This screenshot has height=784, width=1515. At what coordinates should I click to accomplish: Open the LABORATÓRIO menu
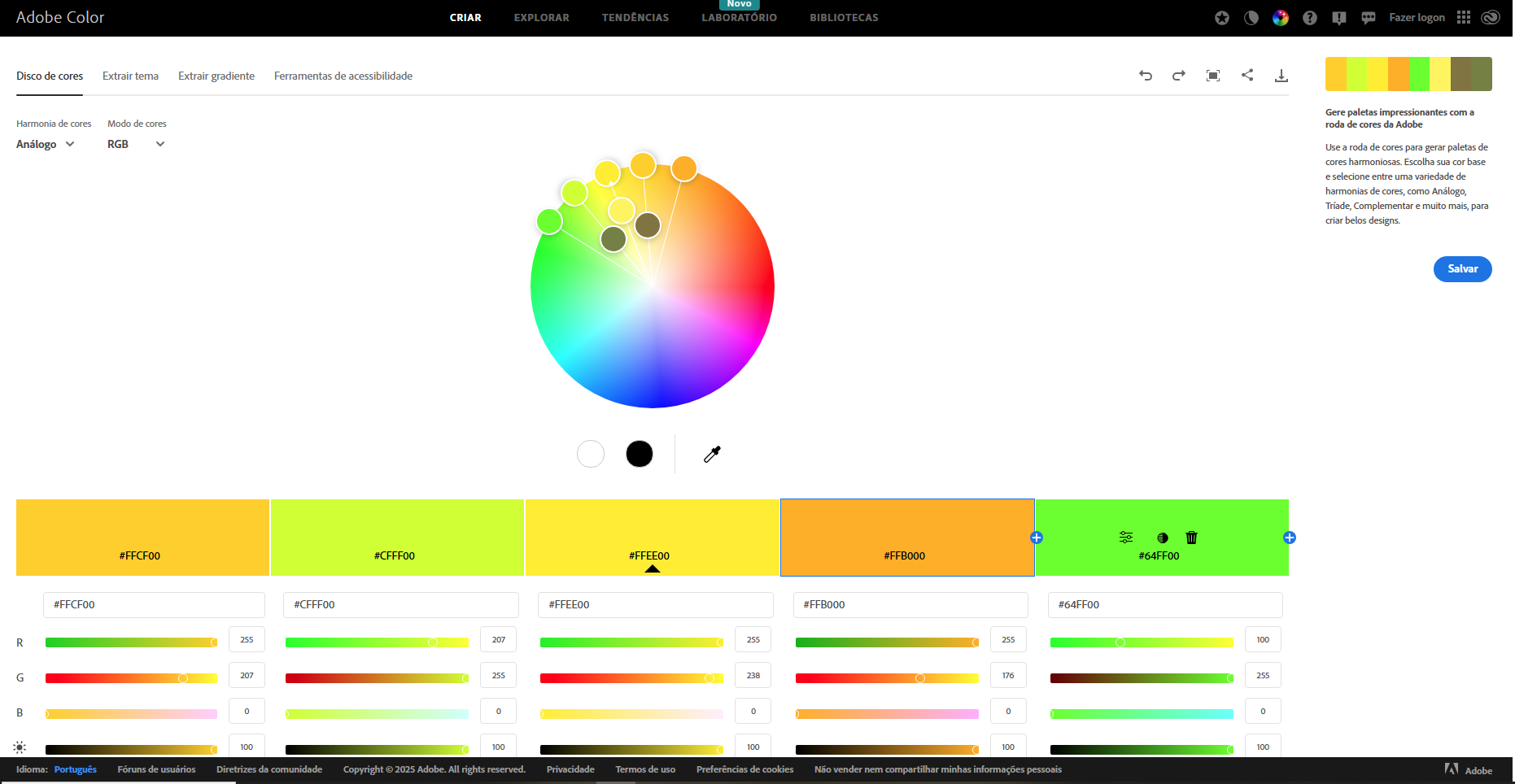[740, 18]
